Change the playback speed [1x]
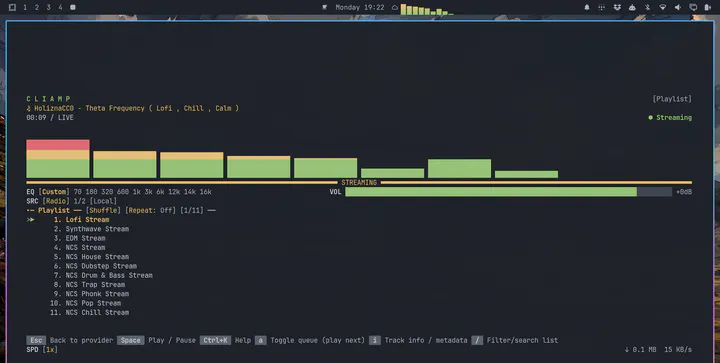The height and width of the screenshot is (363, 720). [x=50, y=350]
